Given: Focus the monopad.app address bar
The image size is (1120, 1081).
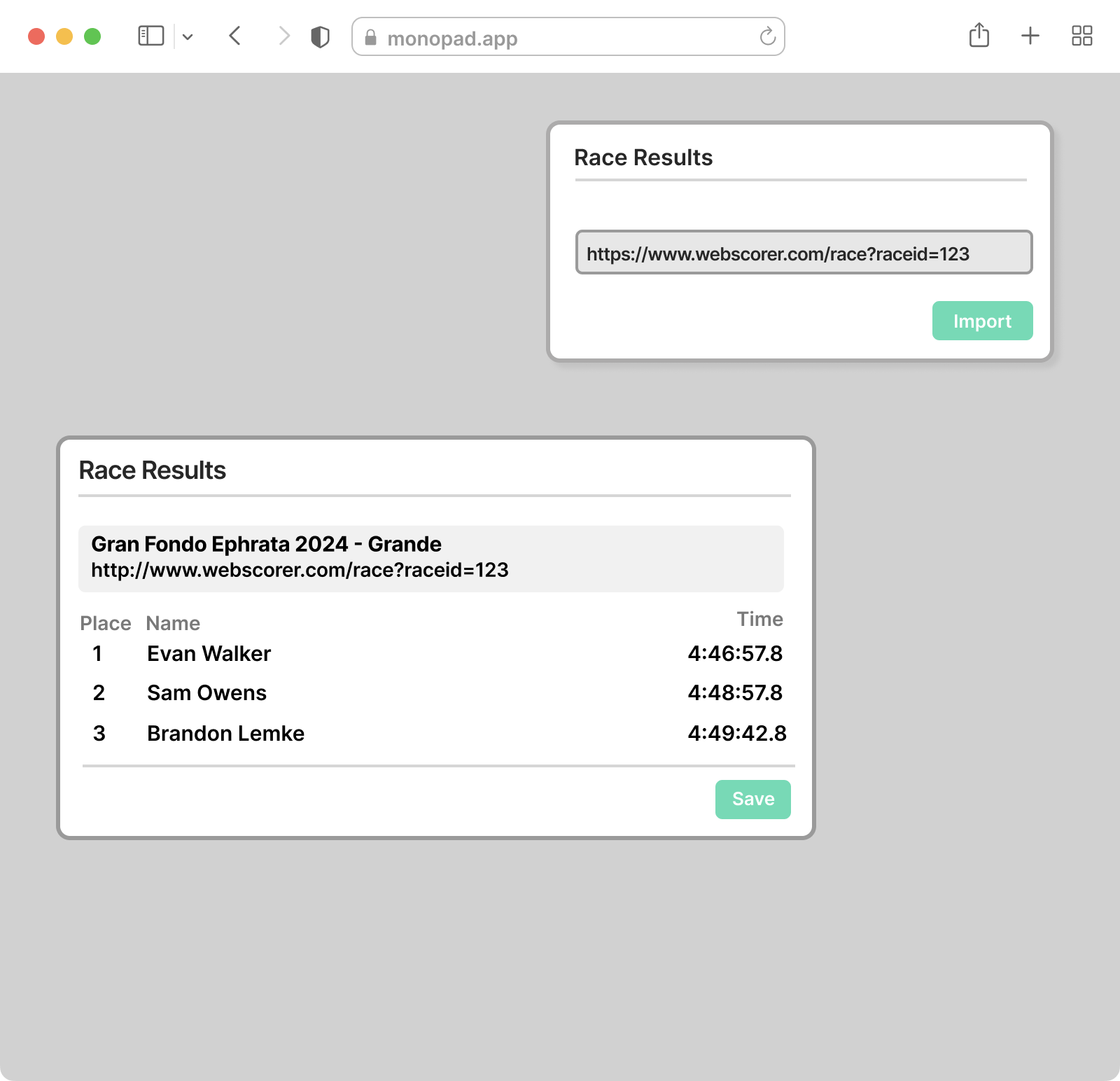Looking at the screenshot, I should (x=568, y=36).
